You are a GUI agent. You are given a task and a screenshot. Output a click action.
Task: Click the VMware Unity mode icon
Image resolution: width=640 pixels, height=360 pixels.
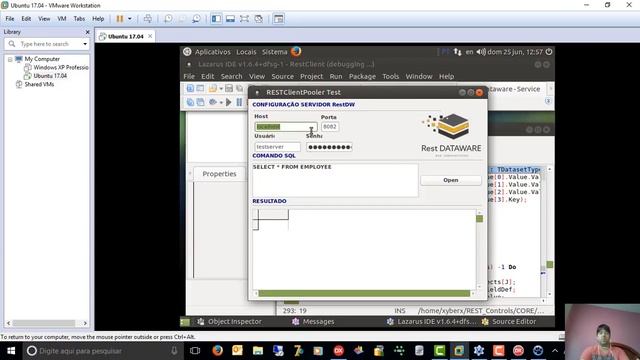(258, 19)
